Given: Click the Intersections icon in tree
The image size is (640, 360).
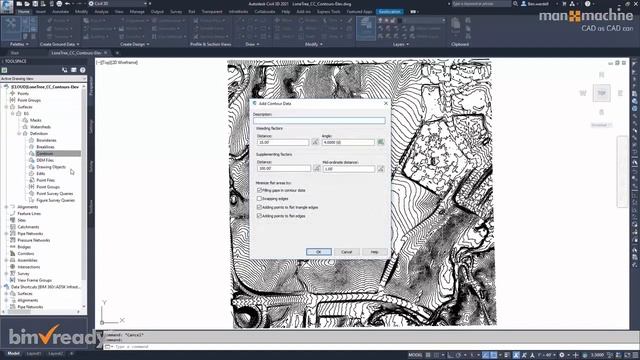Looking at the screenshot, I should 13,267.
